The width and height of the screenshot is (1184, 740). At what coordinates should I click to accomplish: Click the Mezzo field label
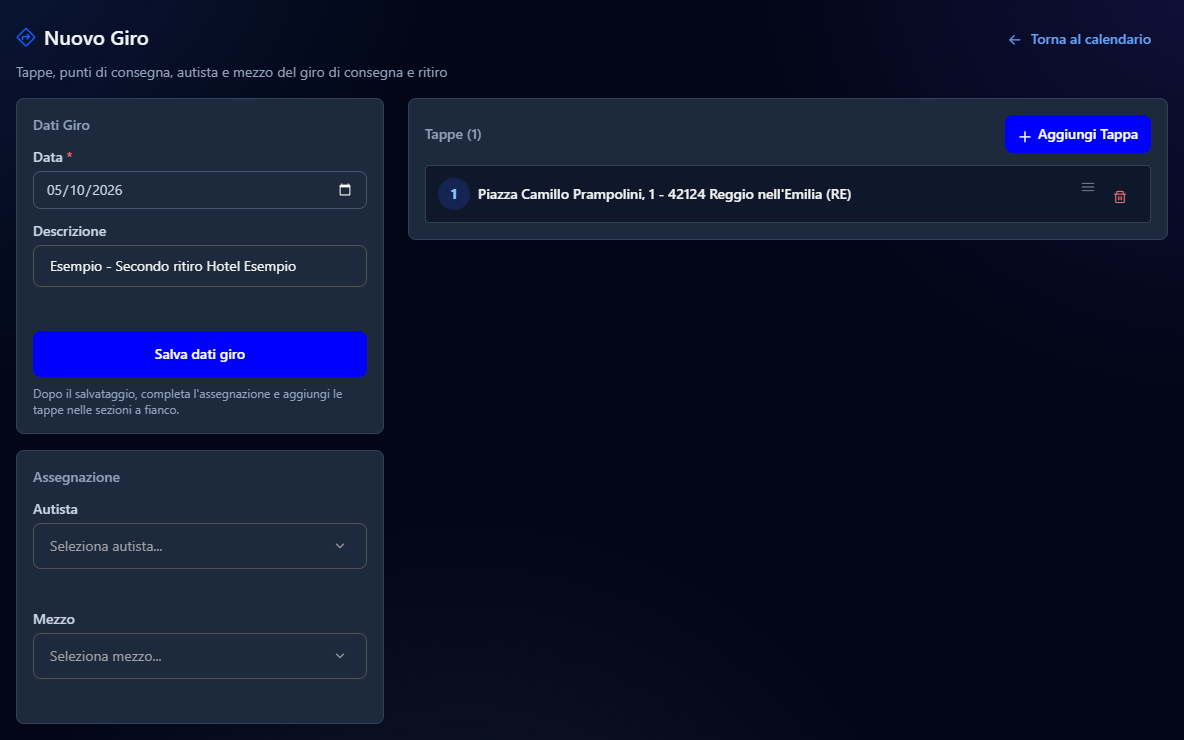[54, 619]
